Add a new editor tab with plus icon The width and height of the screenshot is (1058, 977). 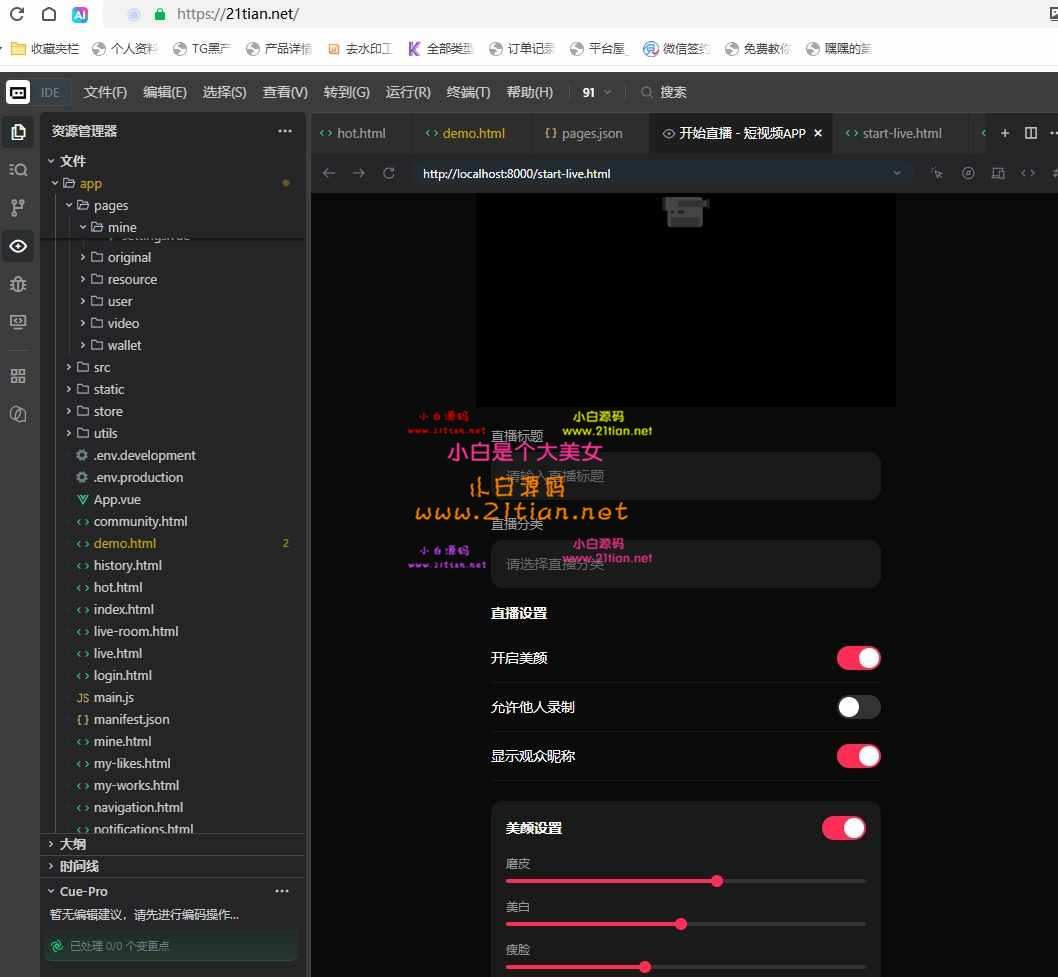click(x=1005, y=133)
